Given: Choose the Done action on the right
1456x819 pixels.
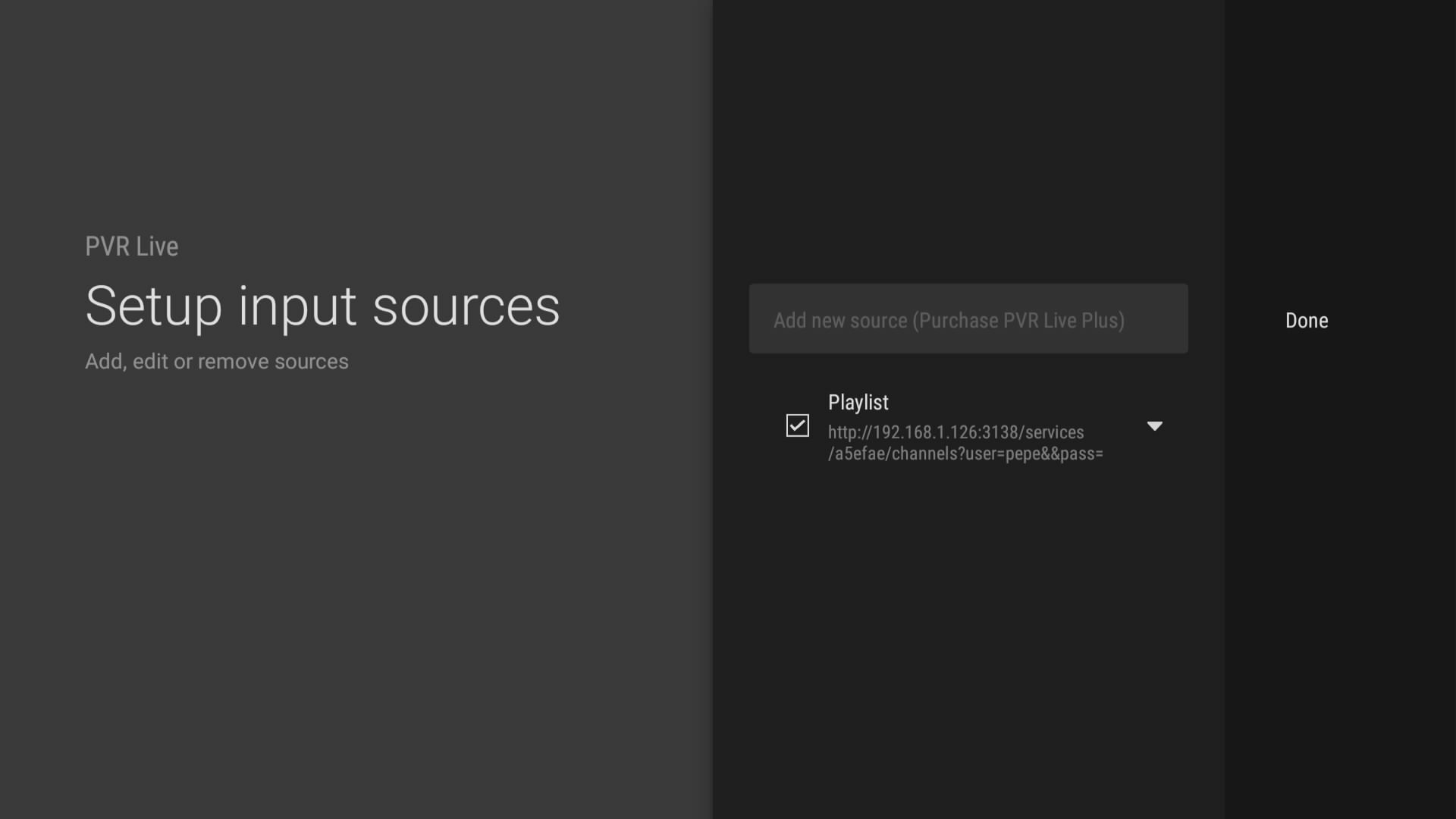Looking at the screenshot, I should (x=1306, y=320).
